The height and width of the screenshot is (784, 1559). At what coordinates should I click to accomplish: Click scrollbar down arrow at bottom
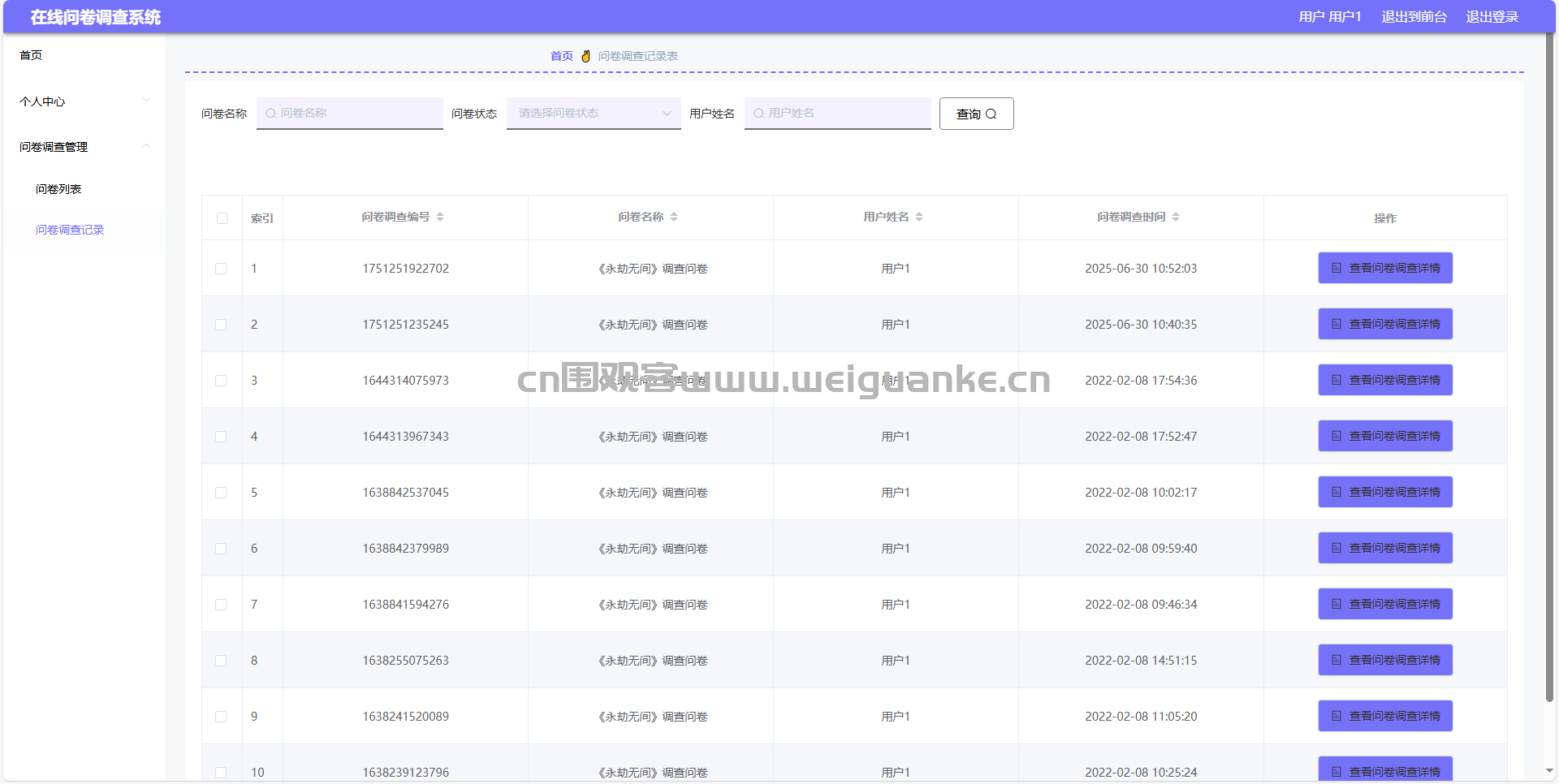[1550, 771]
